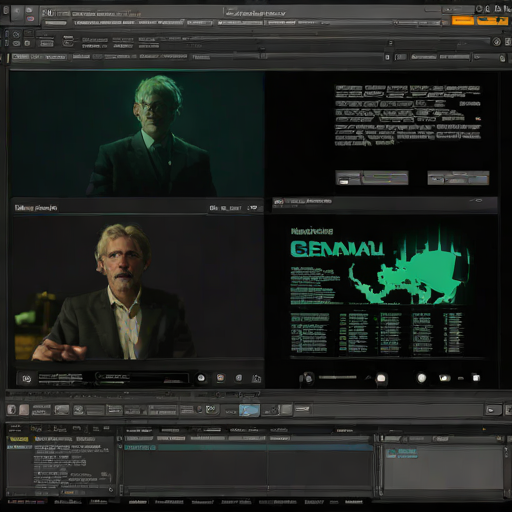Screen dimensions: 512x512
Task: Select the yellow highlighted tab in bottom-left panel
Action: coord(18,439)
